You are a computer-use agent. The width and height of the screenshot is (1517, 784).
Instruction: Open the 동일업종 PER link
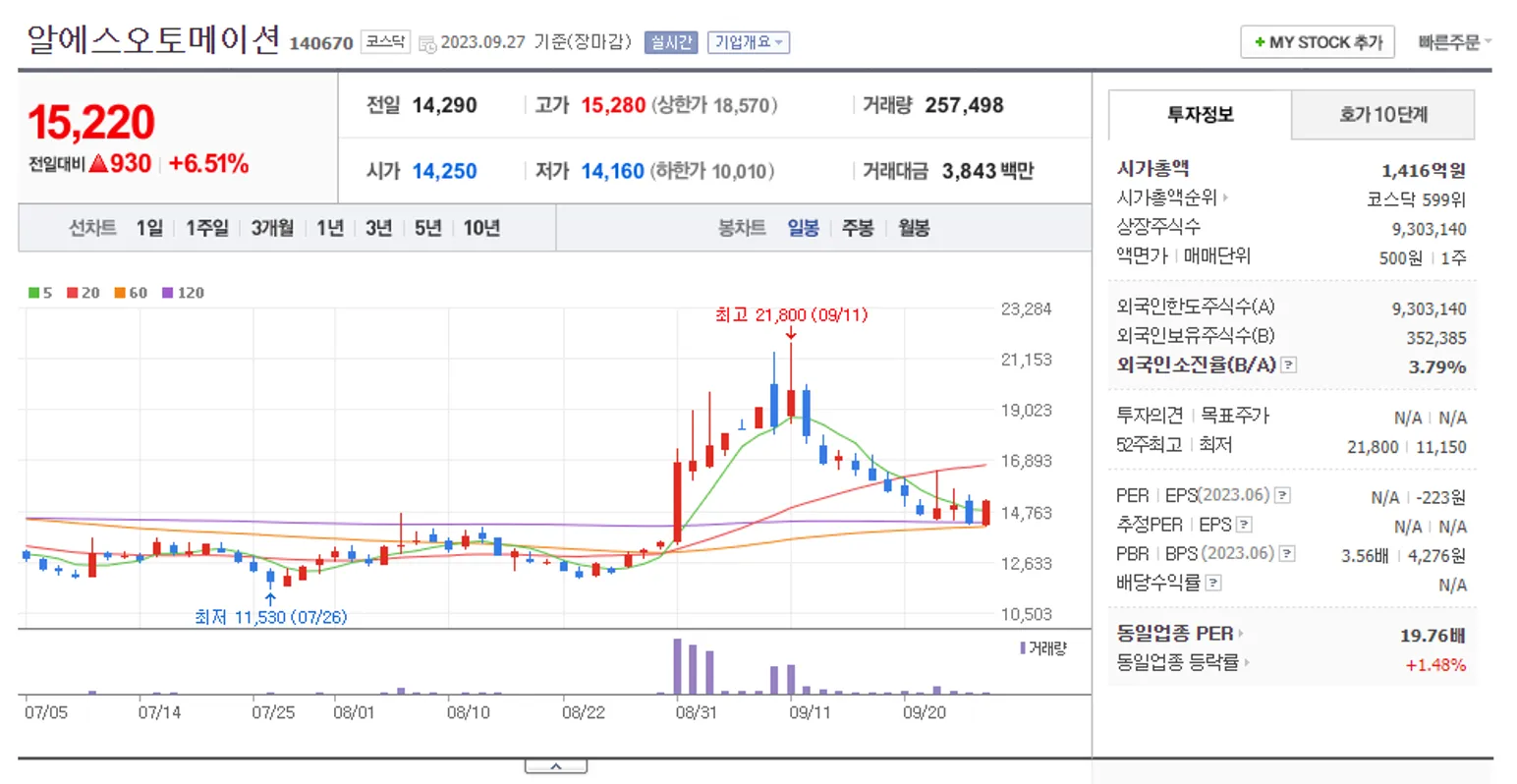click(x=1180, y=634)
